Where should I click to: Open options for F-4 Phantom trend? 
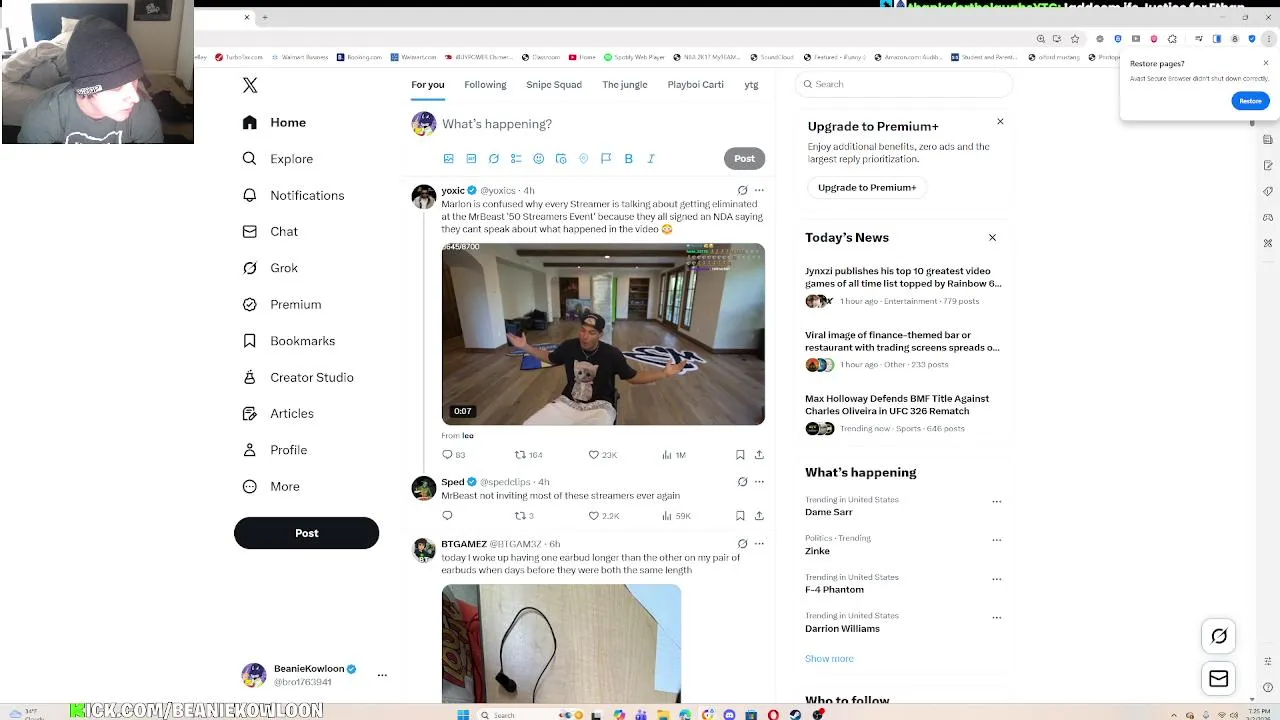pyautogui.click(x=996, y=579)
